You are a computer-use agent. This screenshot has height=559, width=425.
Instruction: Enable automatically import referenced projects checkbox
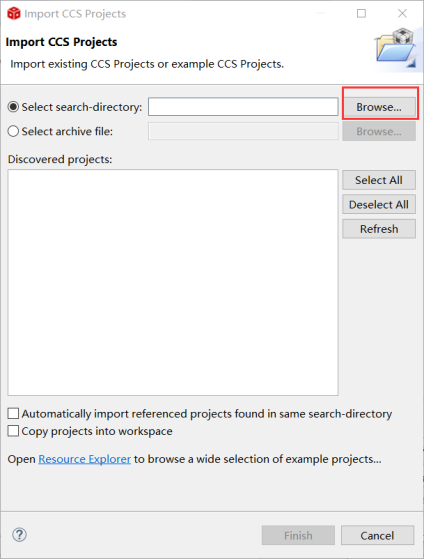(13, 414)
